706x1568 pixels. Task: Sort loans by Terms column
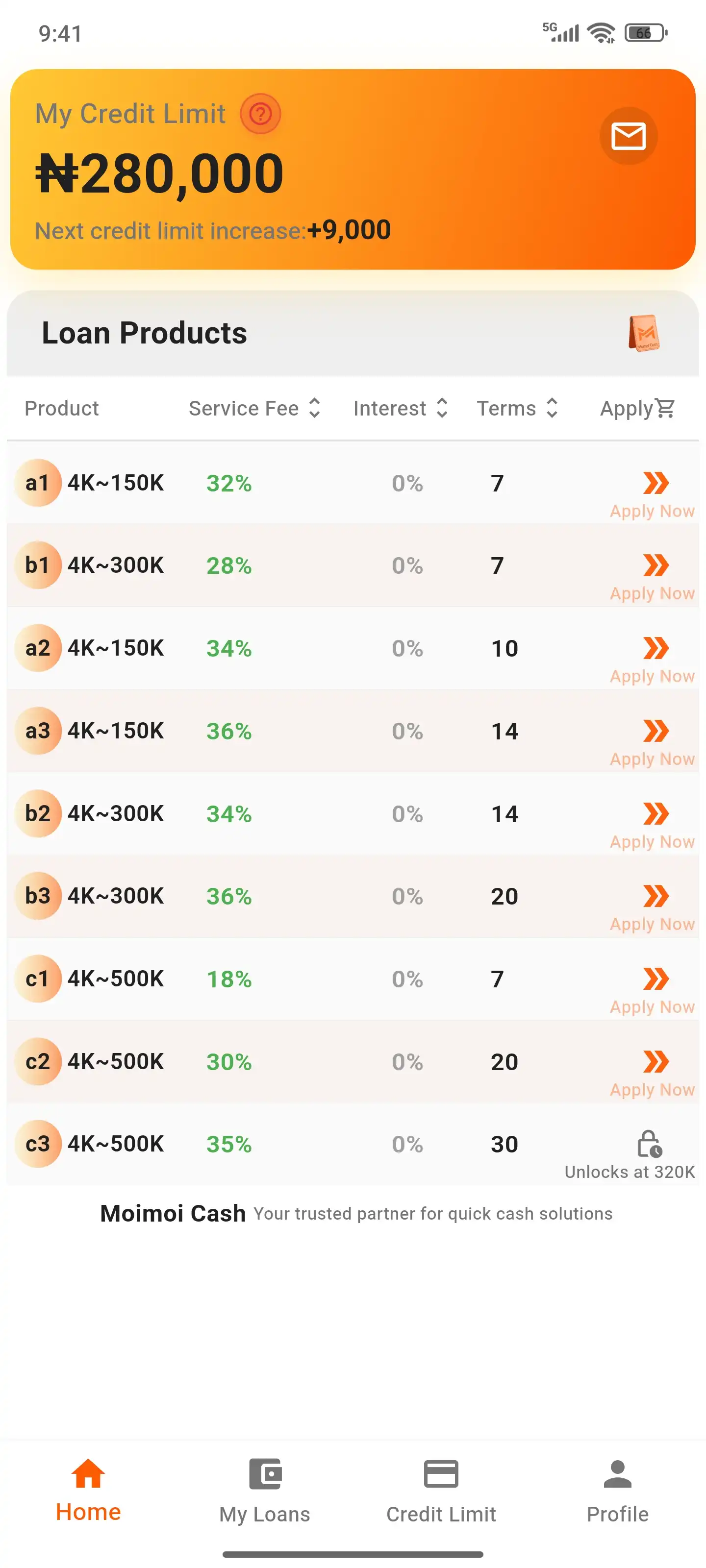(x=517, y=408)
